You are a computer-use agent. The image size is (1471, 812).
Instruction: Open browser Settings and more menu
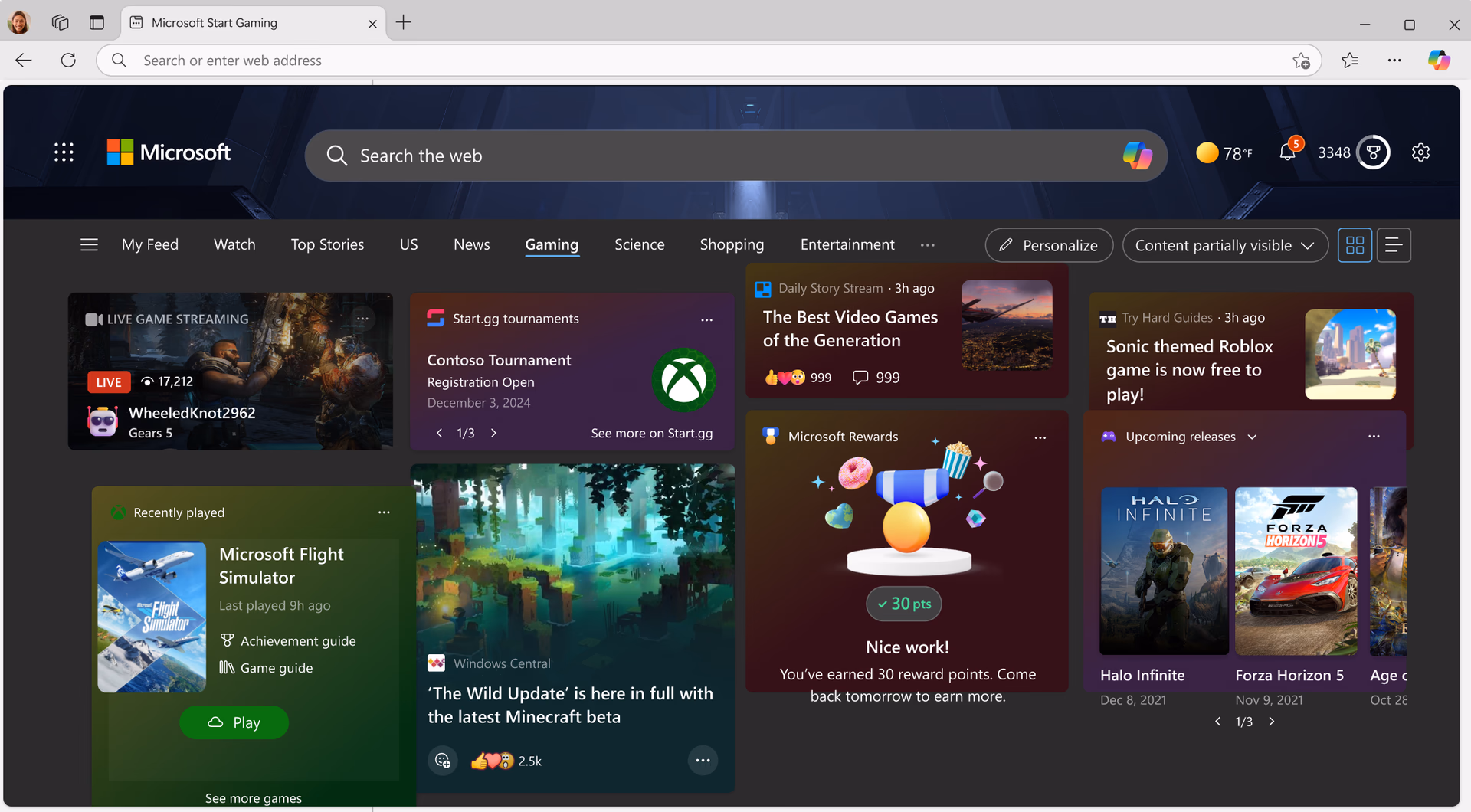[x=1394, y=61]
